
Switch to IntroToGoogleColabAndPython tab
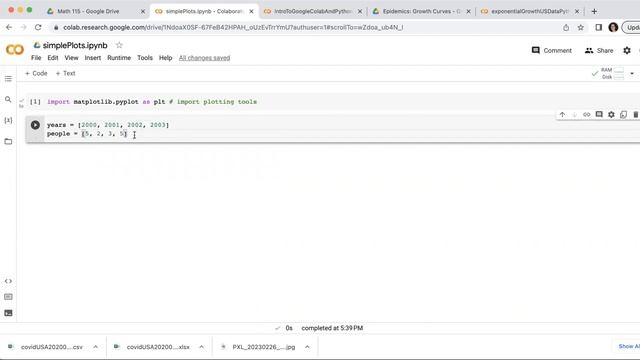click(x=313, y=11)
